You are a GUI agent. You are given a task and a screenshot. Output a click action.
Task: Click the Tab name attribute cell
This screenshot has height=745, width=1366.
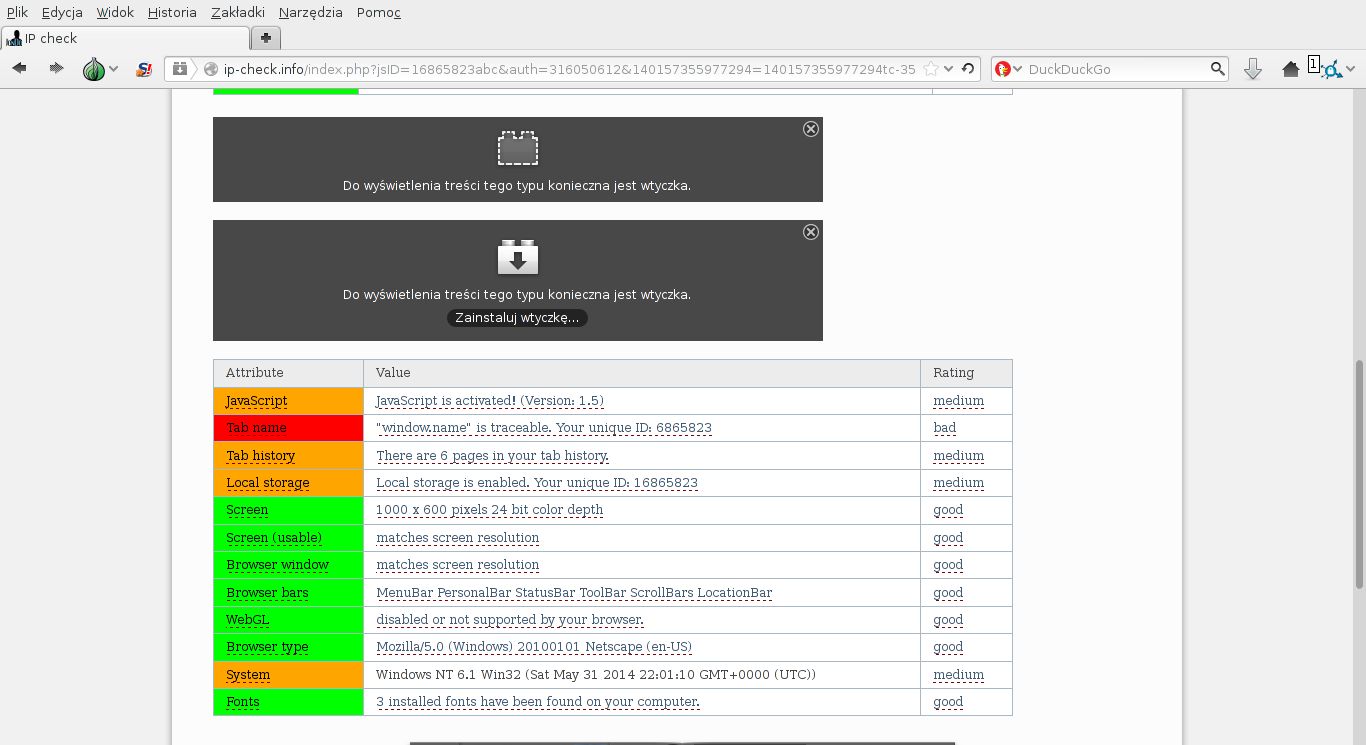288,428
